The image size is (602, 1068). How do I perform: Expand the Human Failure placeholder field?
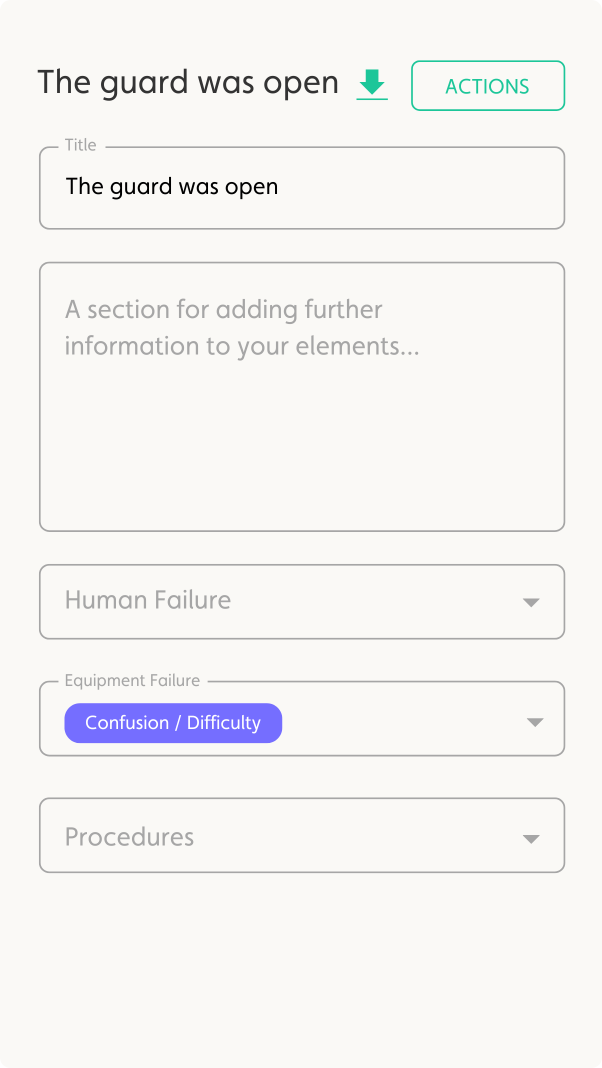[148, 601]
